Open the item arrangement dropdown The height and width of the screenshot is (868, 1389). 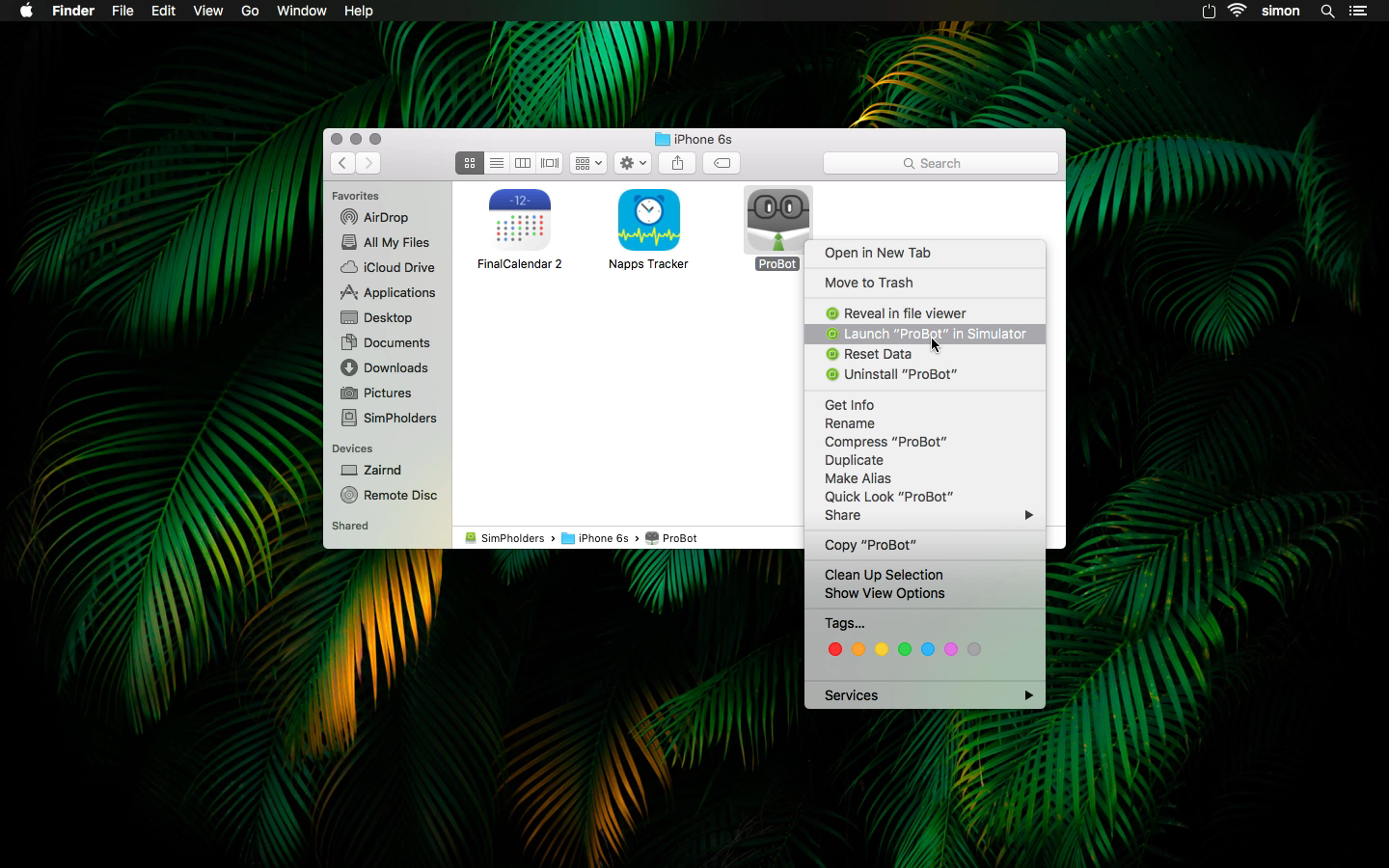pos(587,163)
